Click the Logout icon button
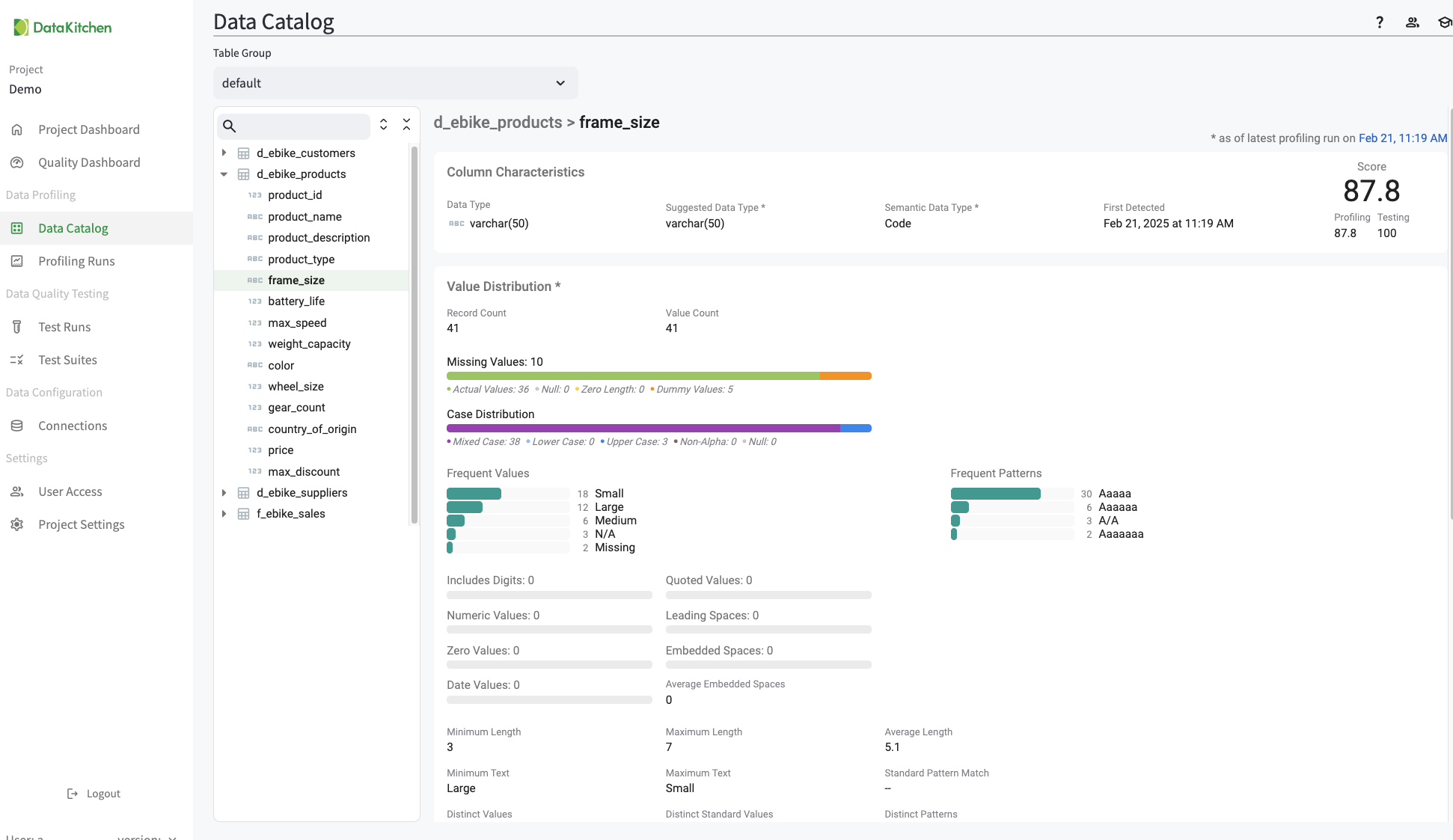Viewport: 1453px width, 840px height. click(x=73, y=794)
